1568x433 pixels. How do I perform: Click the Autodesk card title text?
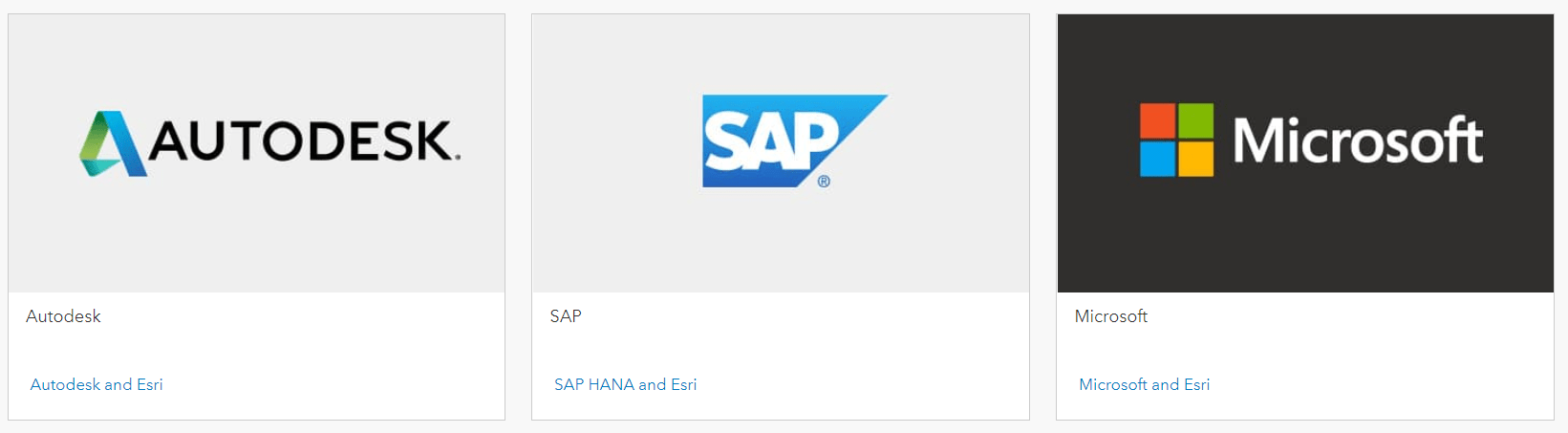click(63, 316)
